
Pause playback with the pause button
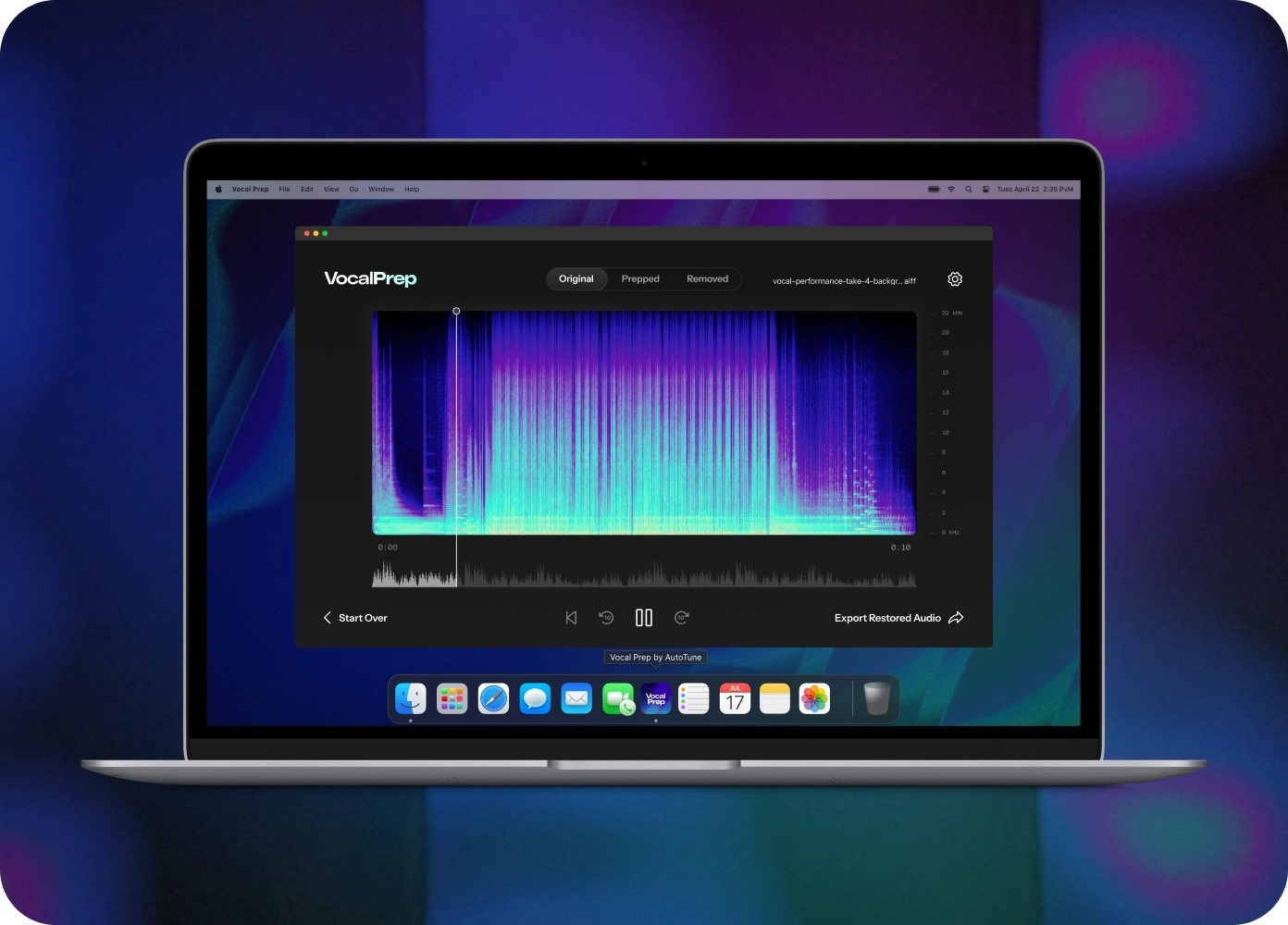click(644, 618)
